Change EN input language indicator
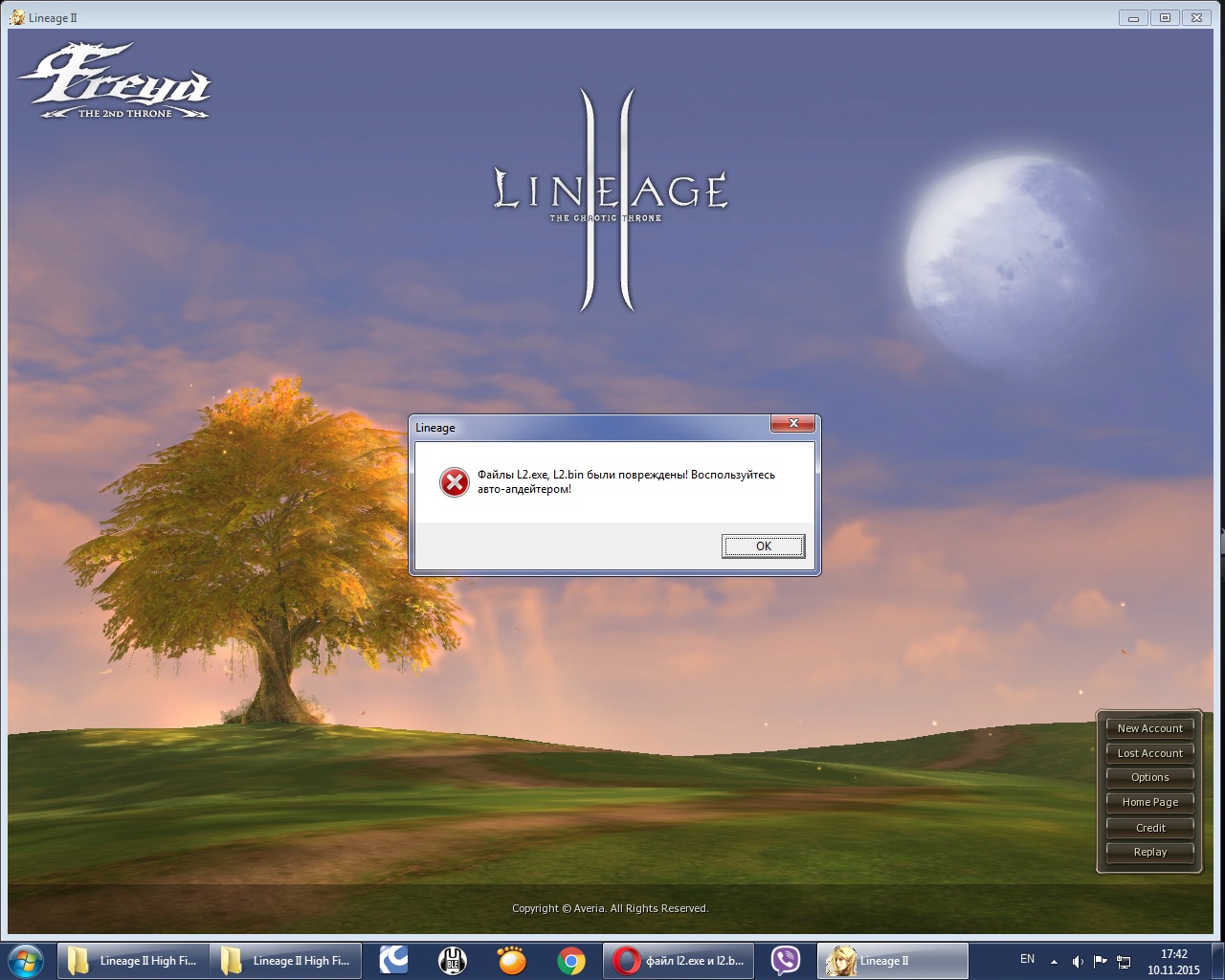Screen dimensions: 1225x980 click(x=1027, y=959)
